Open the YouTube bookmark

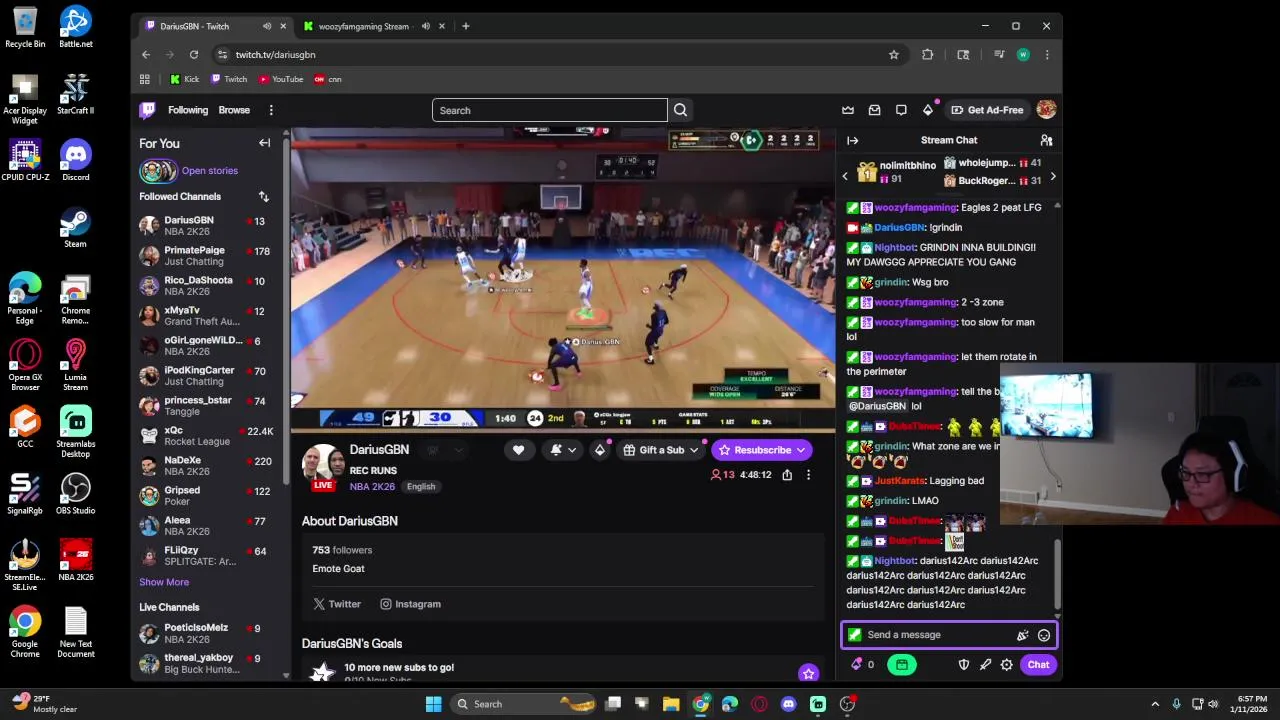(x=281, y=79)
